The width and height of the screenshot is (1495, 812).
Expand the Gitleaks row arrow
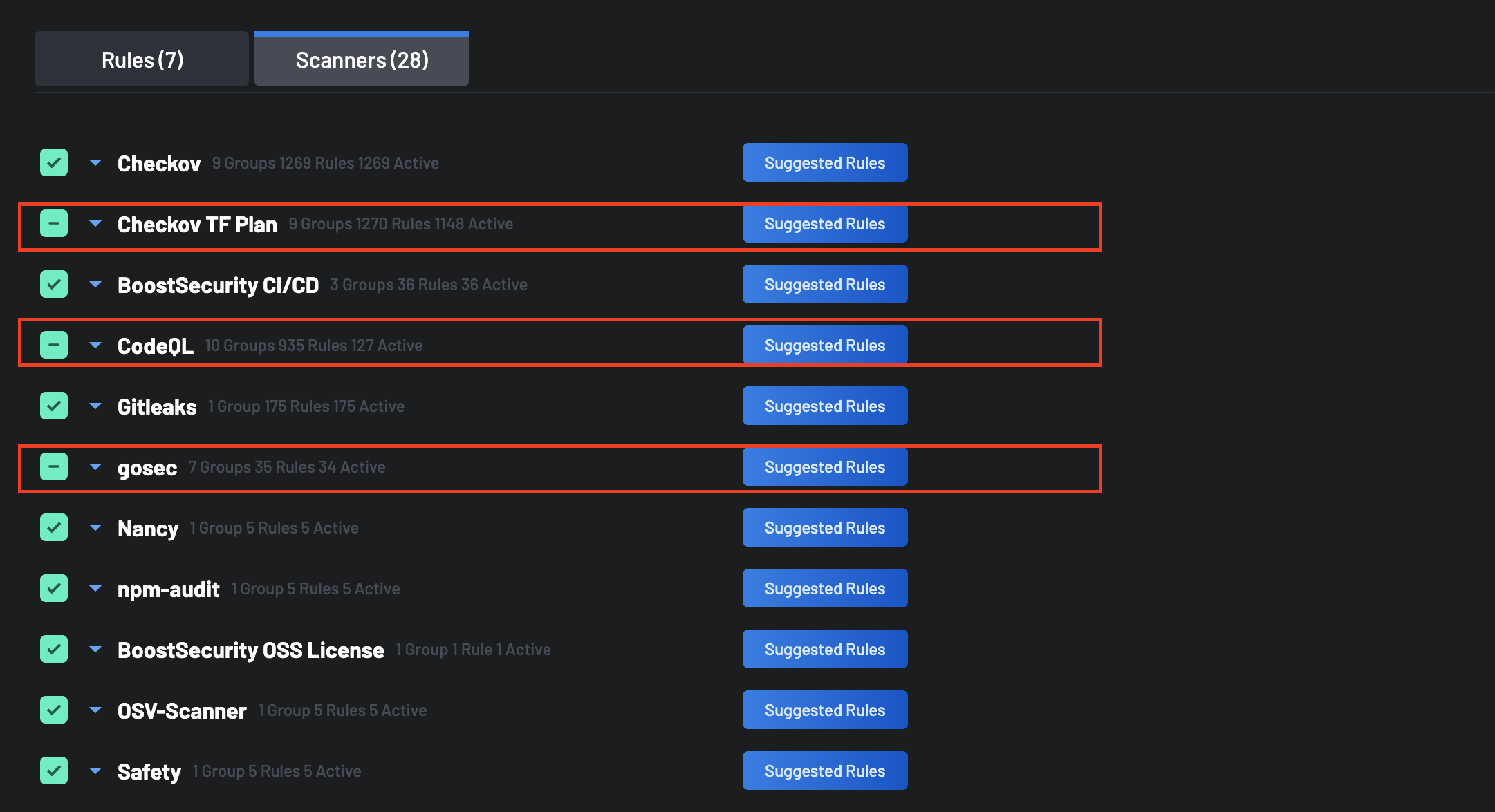pos(95,406)
